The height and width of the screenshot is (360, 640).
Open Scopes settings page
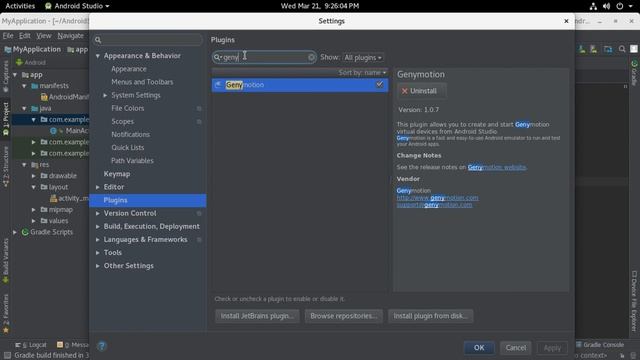(122, 121)
